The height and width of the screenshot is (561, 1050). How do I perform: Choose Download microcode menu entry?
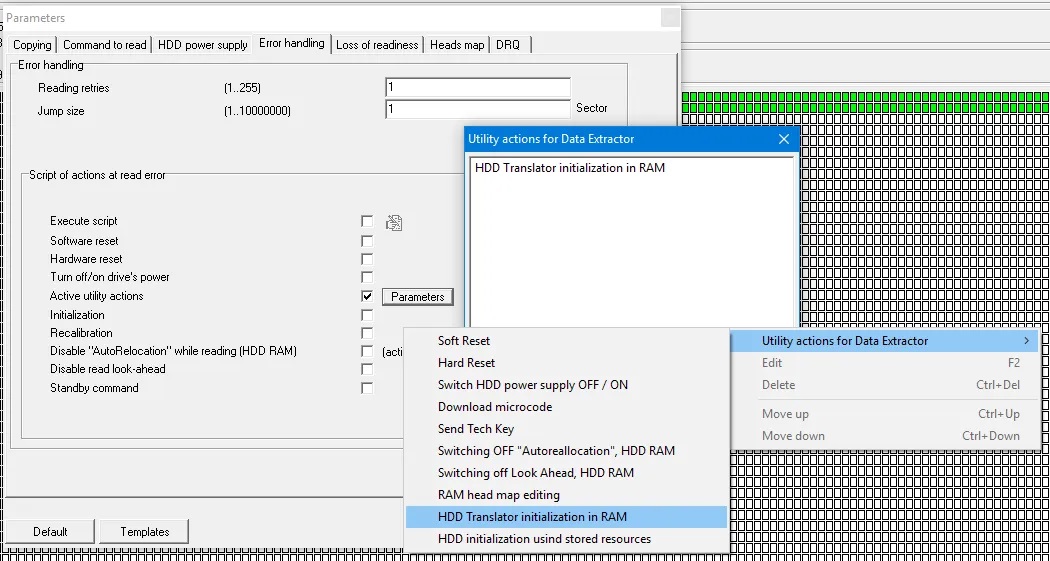point(495,407)
